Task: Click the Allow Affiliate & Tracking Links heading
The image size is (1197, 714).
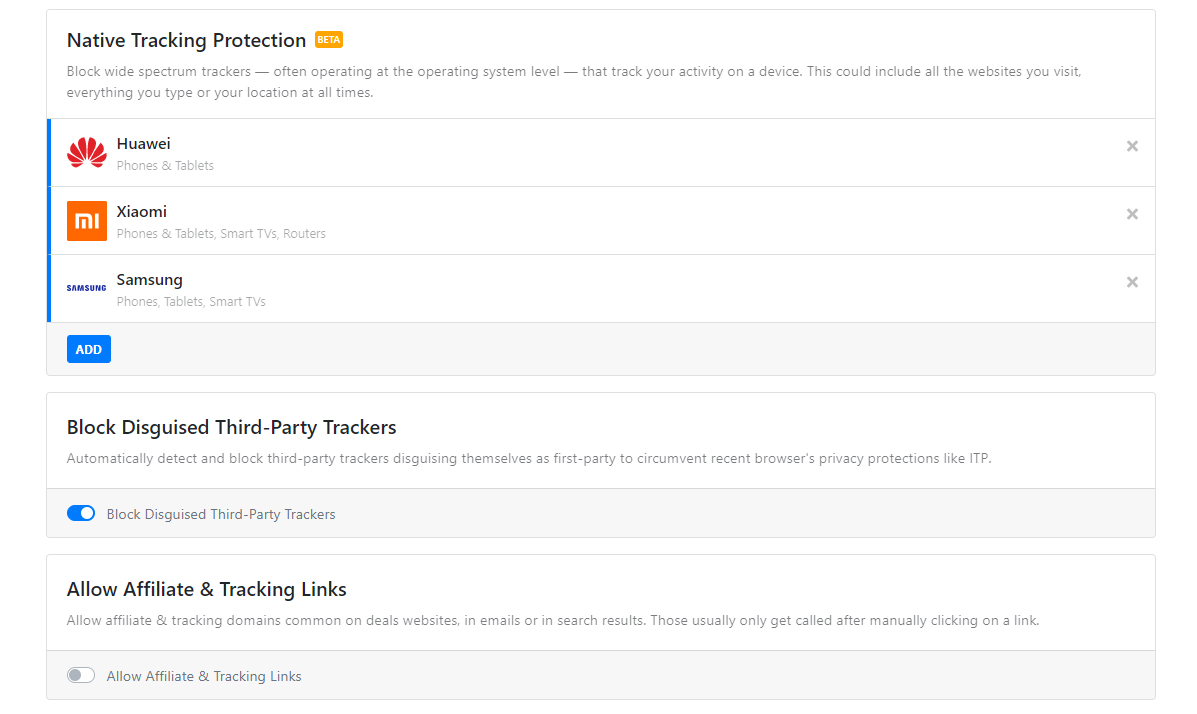Action: pos(206,589)
